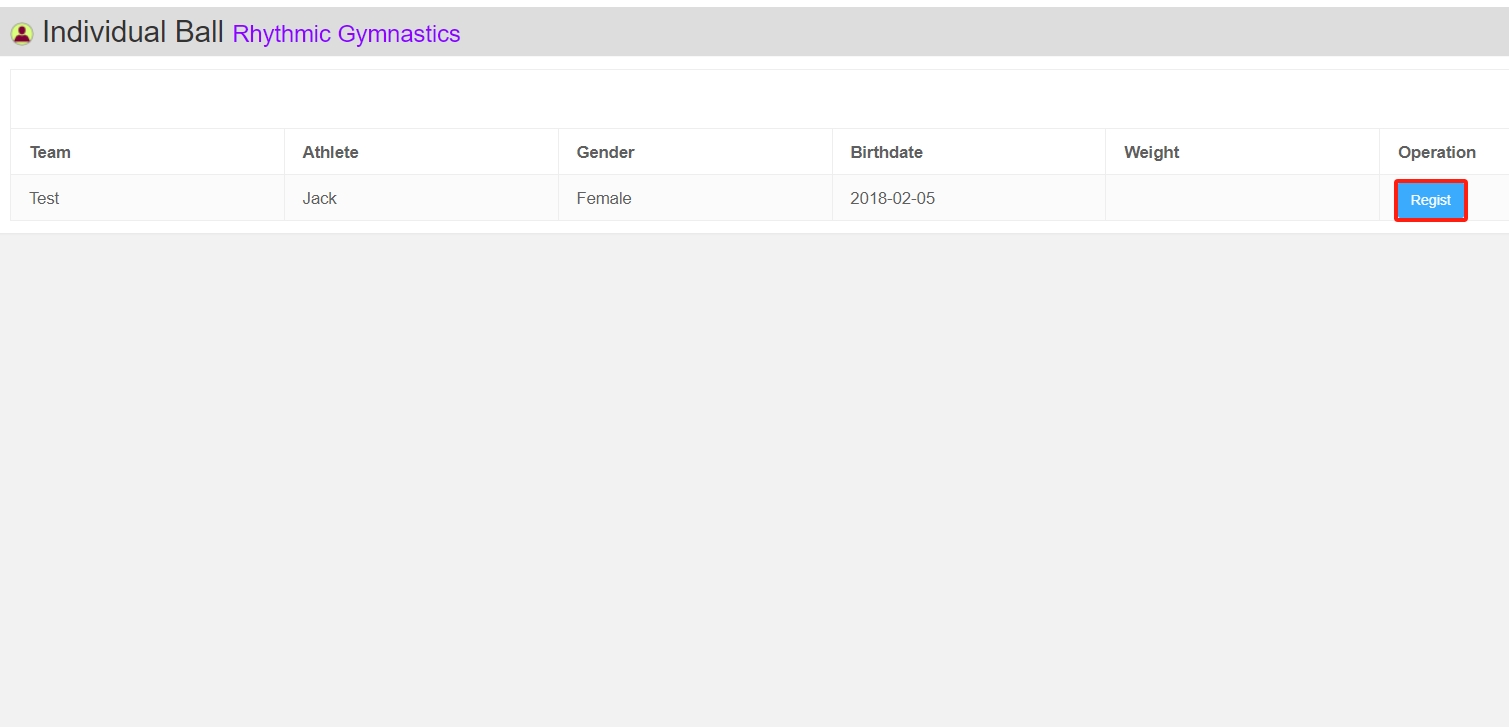Click the Birthdate column header

(x=886, y=152)
